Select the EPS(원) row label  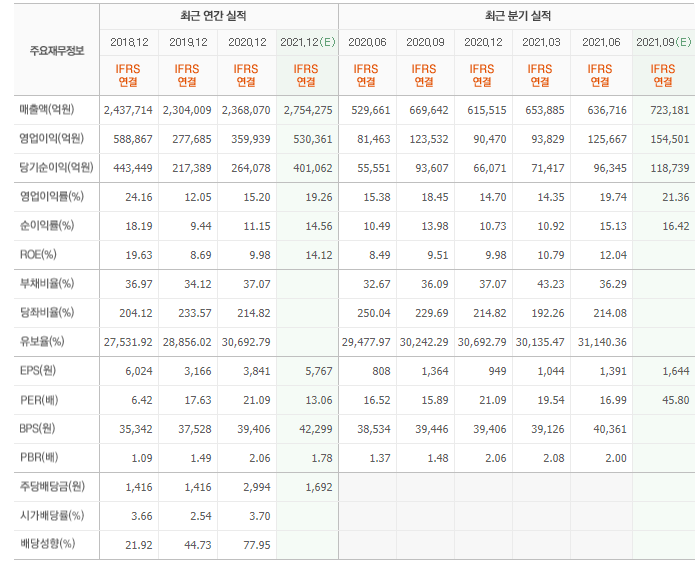click(x=38, y=371)
